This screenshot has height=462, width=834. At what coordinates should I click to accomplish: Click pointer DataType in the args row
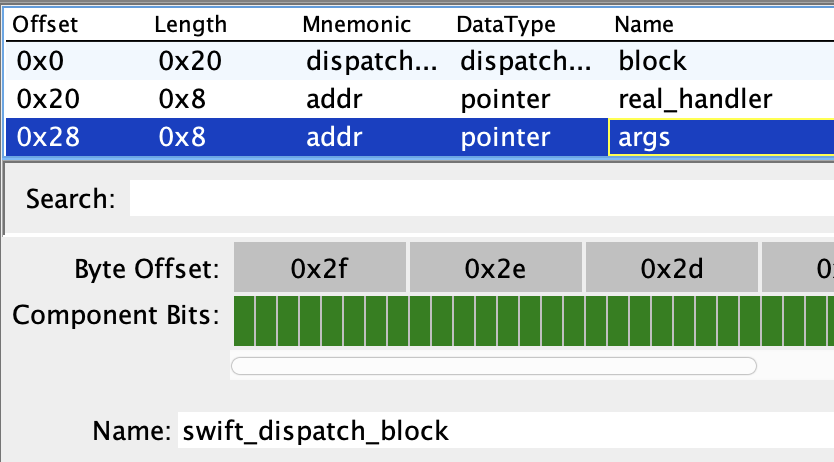click(505, 137)
